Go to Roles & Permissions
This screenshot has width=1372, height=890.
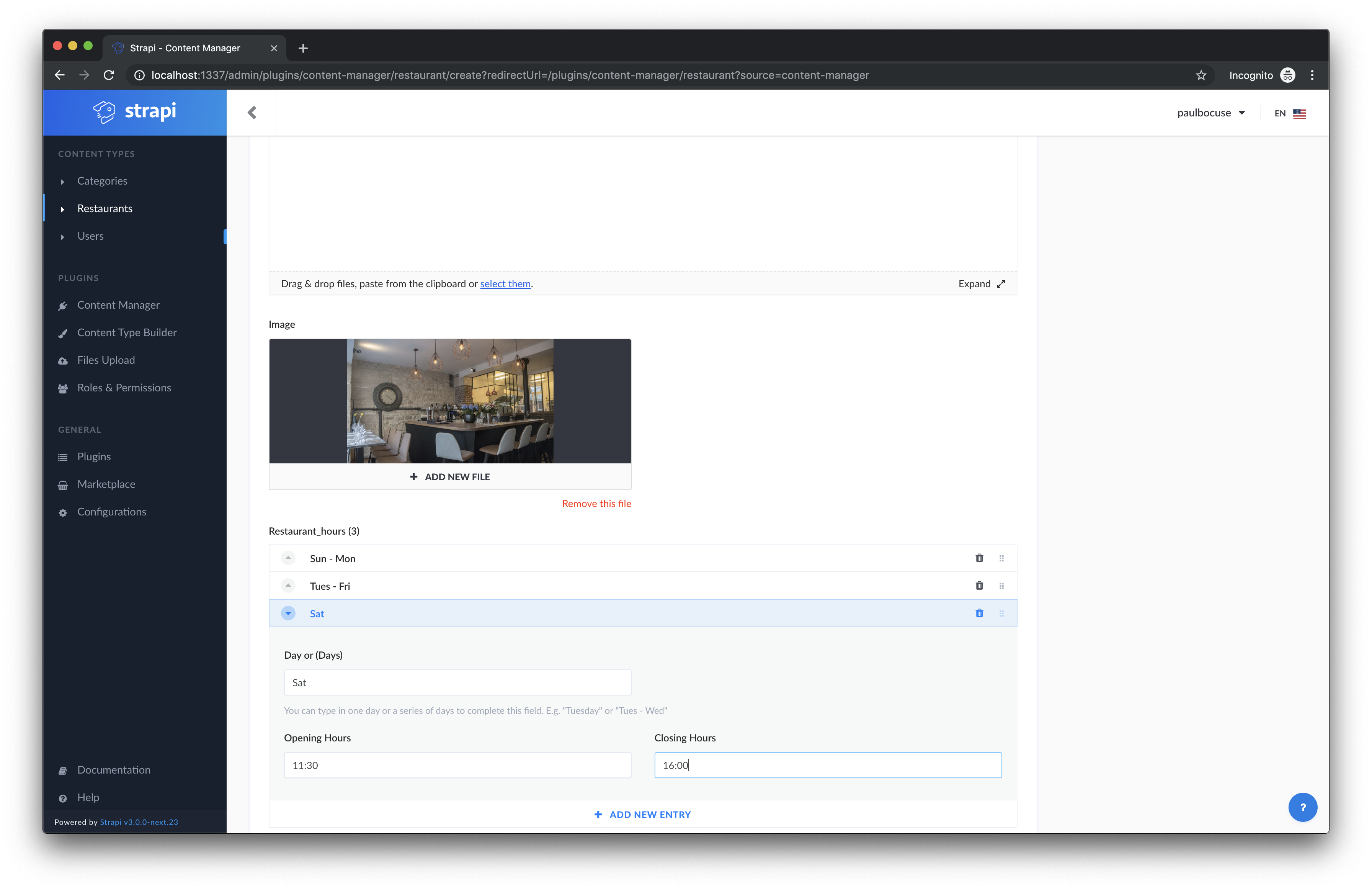[124, 388]
